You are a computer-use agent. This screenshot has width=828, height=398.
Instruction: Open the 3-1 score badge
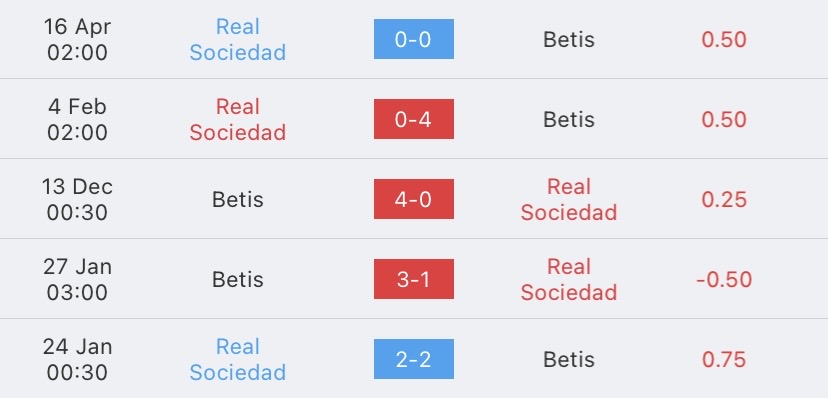[x=413, y=279]
